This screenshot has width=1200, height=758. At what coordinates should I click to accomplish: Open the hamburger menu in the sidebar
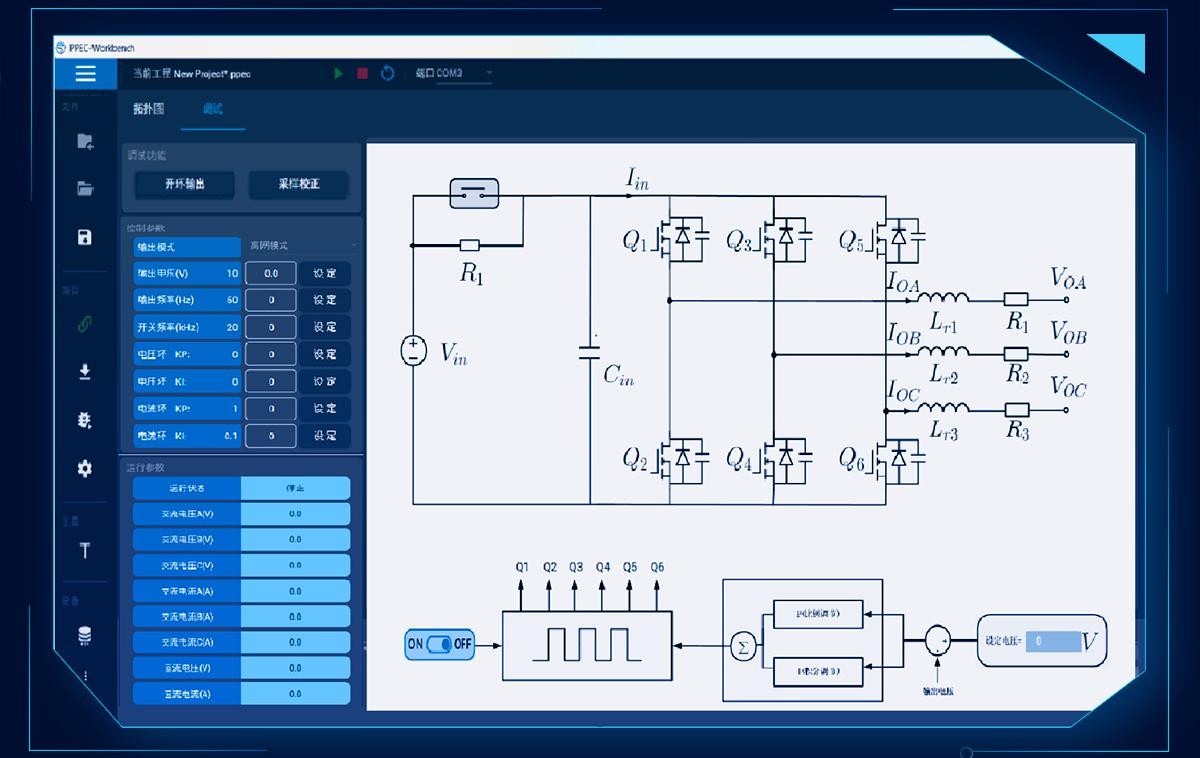pyautogui.click(x=85, y=74)
